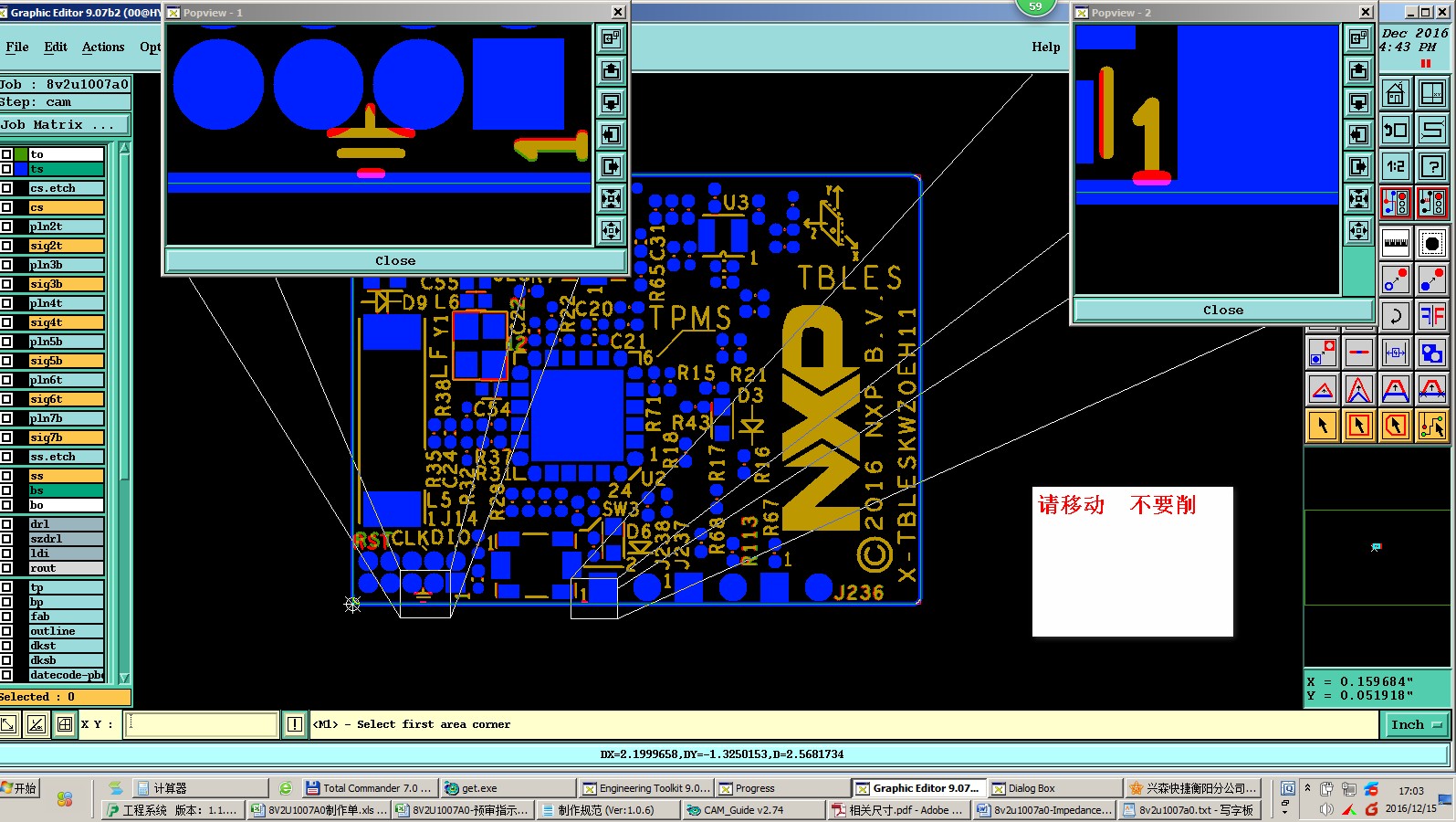1456x822 pixels.
Task: Click the previous zoom undo icon
Action: [1395, 130]
